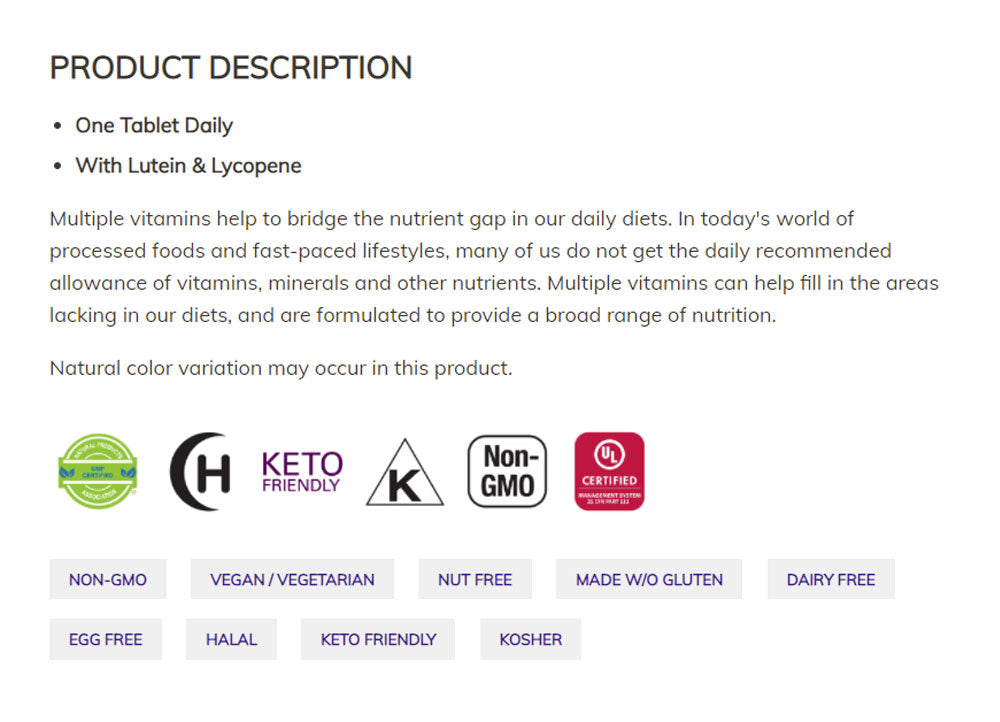This screenshot has width=1000, height=722.
Task: Click the Non-GMO square badge icon
Action: [x=507, y=471]
